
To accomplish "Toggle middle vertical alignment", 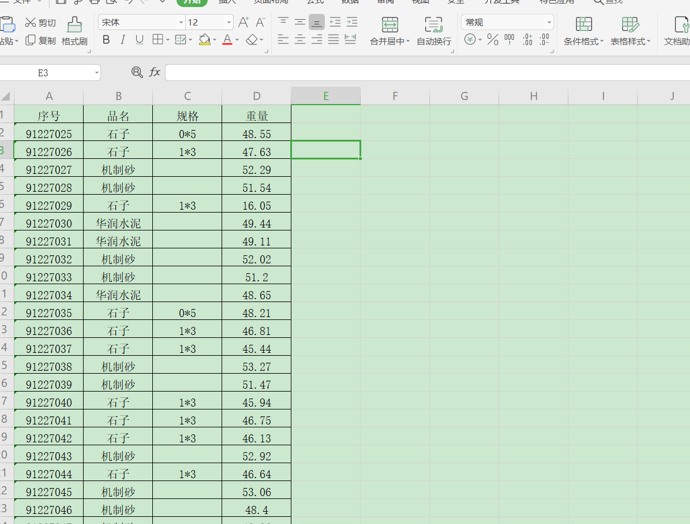I will 300,22.
